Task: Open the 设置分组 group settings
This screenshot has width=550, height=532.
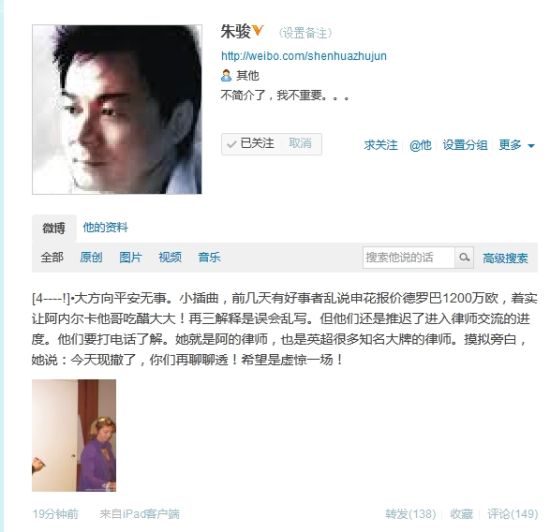Action: tap(465, 144)
